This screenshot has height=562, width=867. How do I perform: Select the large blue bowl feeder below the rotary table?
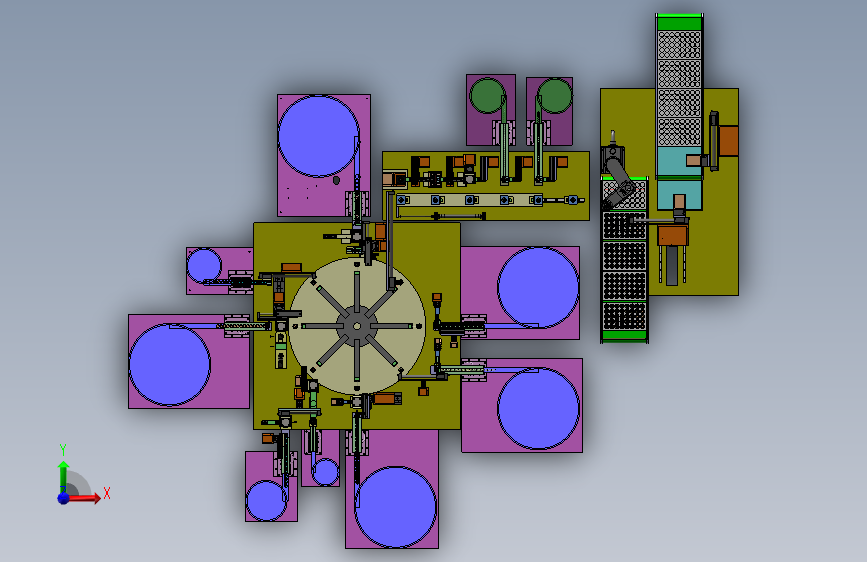point(395,507)
